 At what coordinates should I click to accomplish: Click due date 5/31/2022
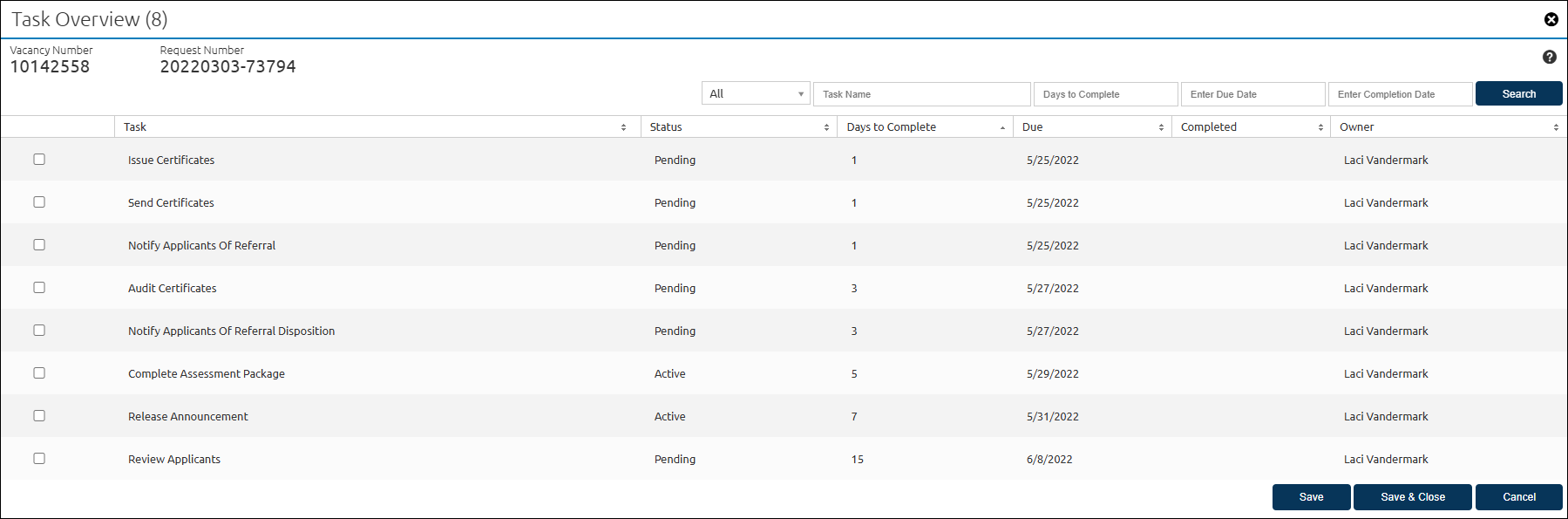(1053, 417)
